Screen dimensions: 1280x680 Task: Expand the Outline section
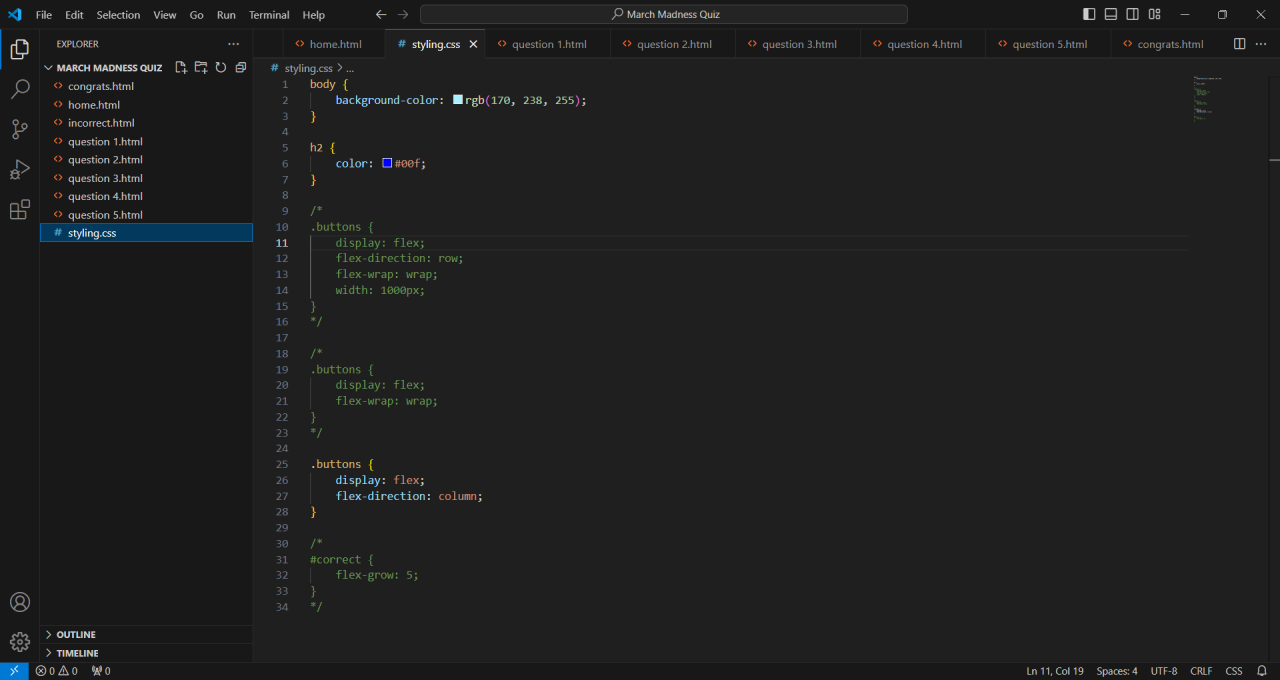click(x=76, y=635)
